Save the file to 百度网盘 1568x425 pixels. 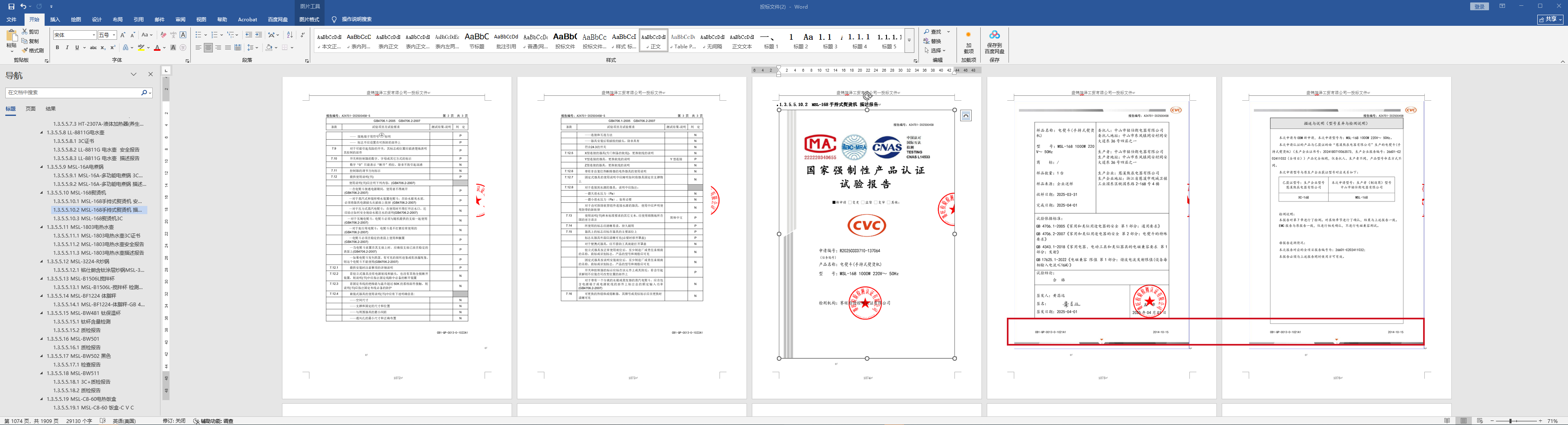[x=995, y=42]
